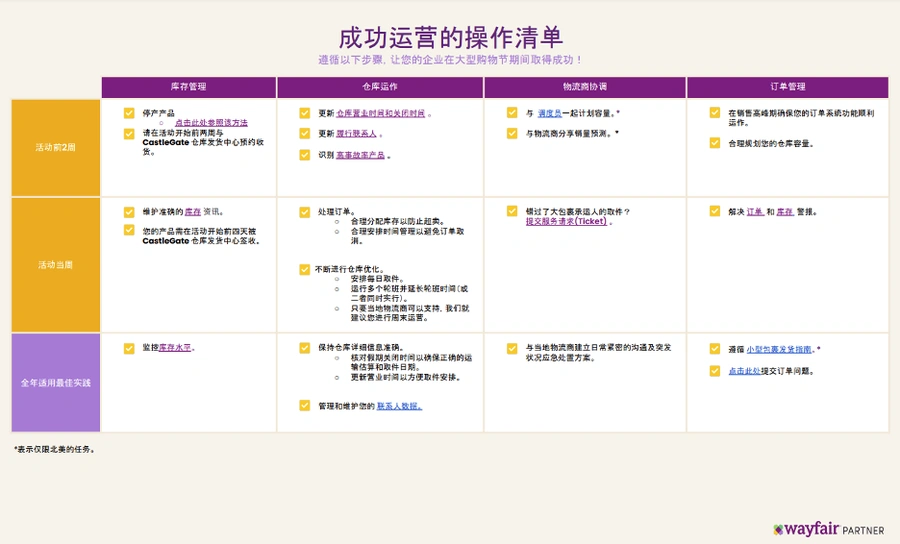Toggle checkbox beside 遵循 小型包裹发货指南
The image size is (900, 544).
pos(715,348)
